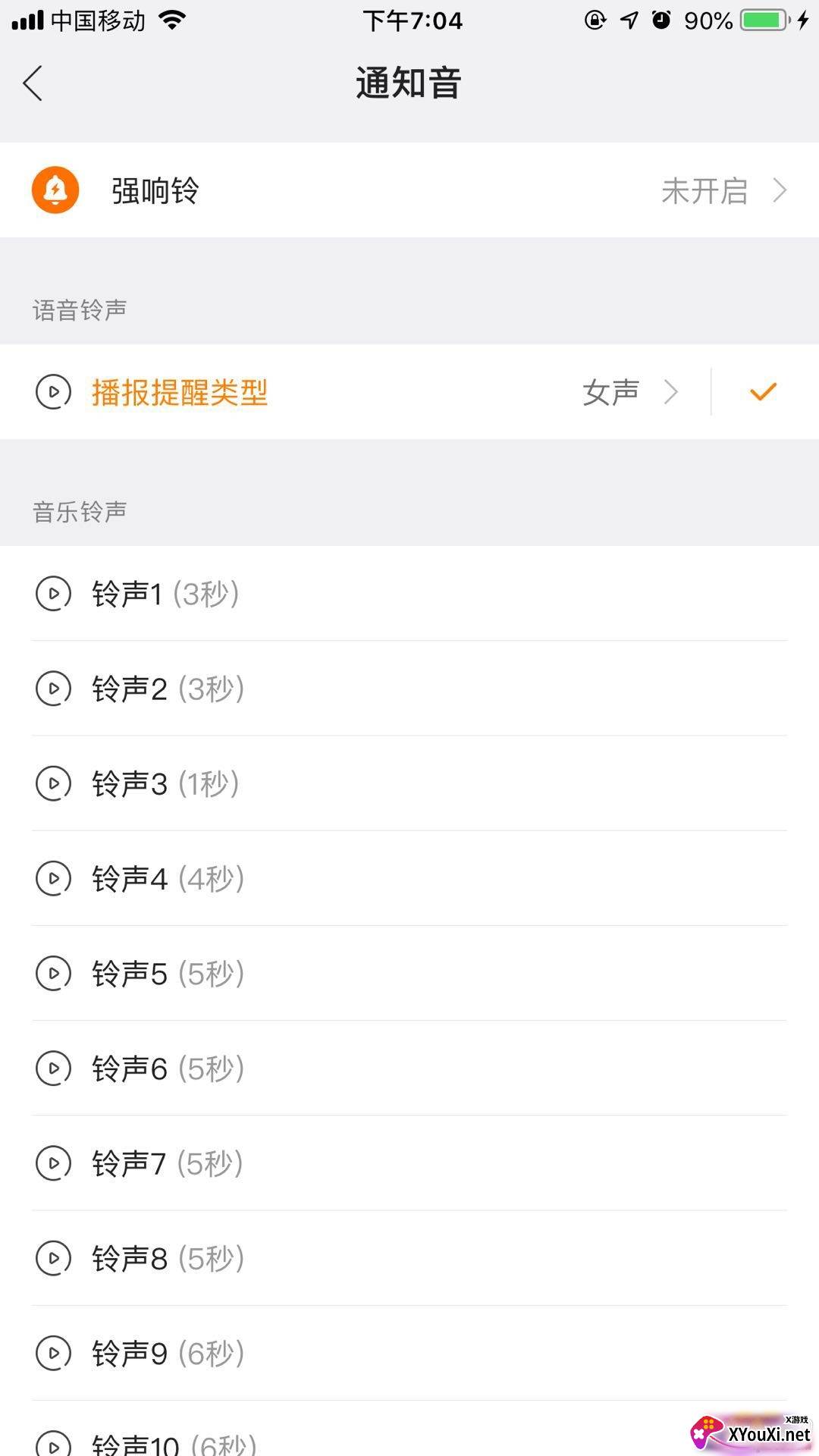This screenshot has width=819, height=1456.
Task: Play preview of 铃声2
Action: click(54, 689)
